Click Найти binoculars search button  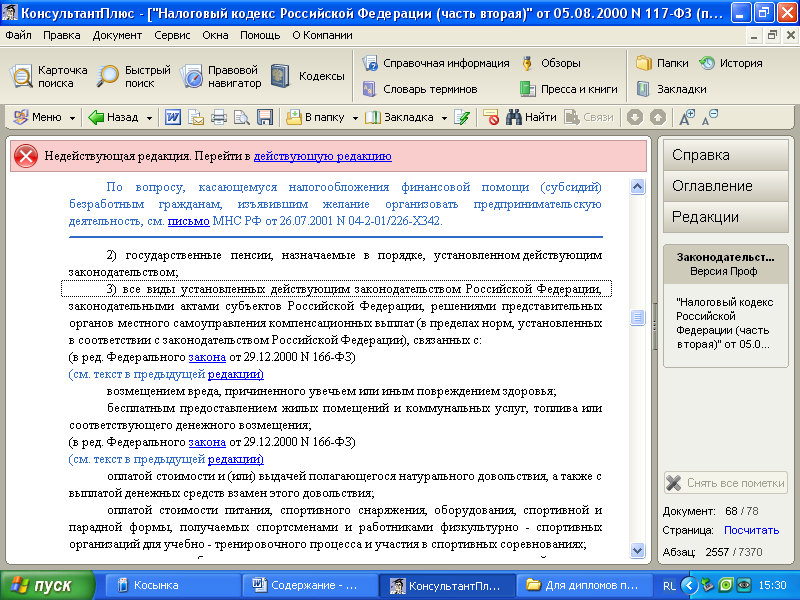click(531, 117)
